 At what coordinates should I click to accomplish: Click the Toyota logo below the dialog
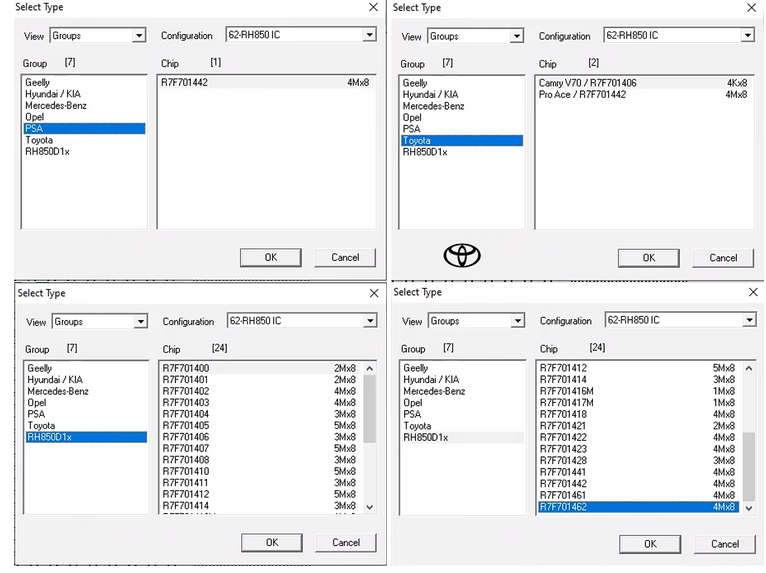pos(462,255)
